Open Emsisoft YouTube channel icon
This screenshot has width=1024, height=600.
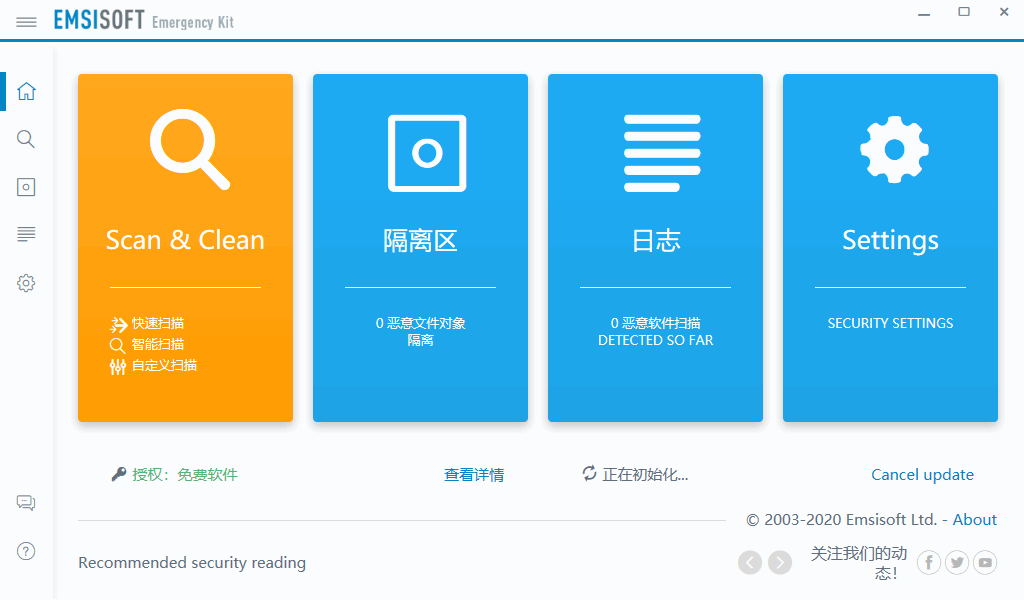click(x=985, y=562)
